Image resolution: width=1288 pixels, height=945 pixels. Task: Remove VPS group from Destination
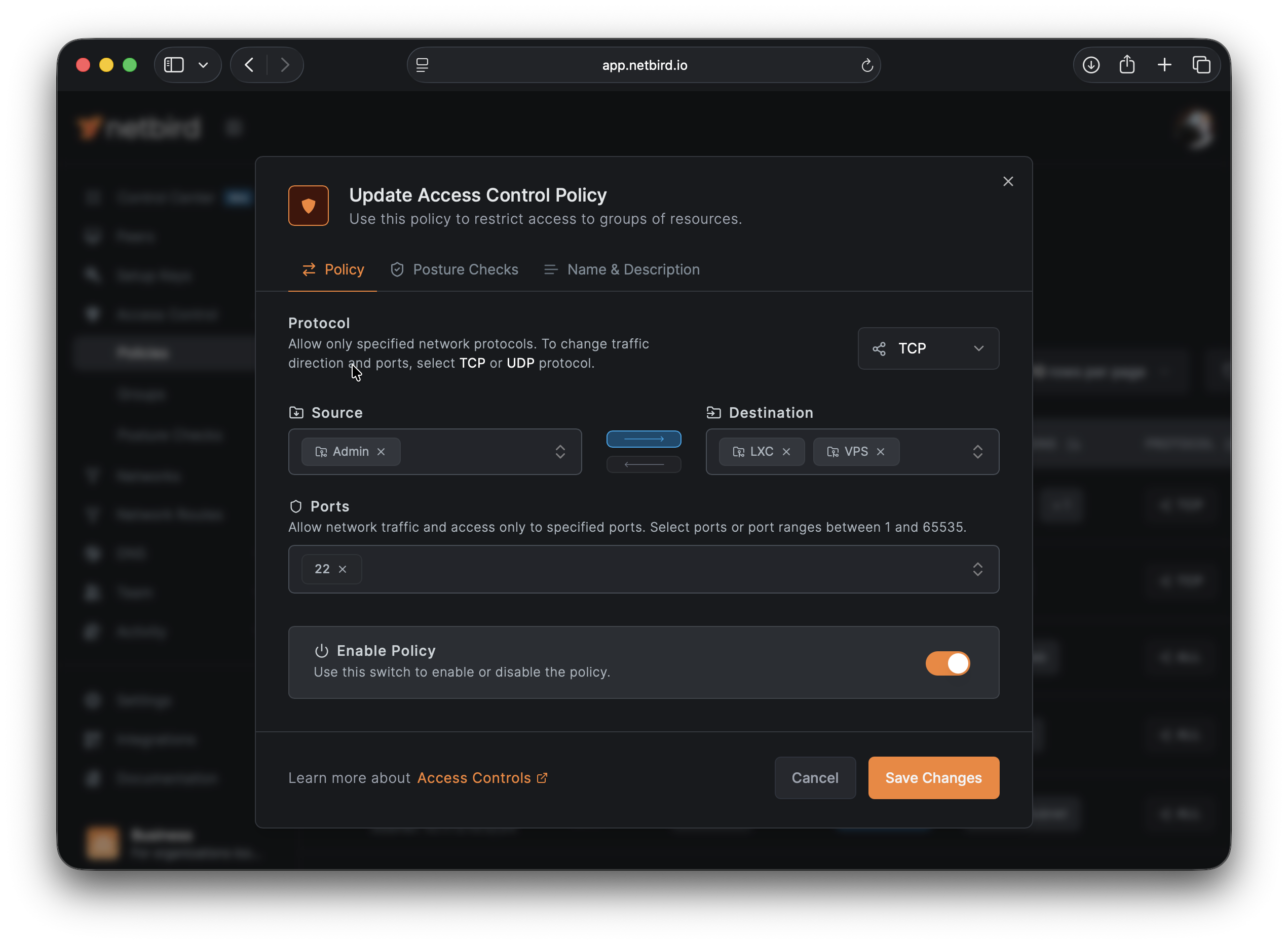(x=881, y=452)
